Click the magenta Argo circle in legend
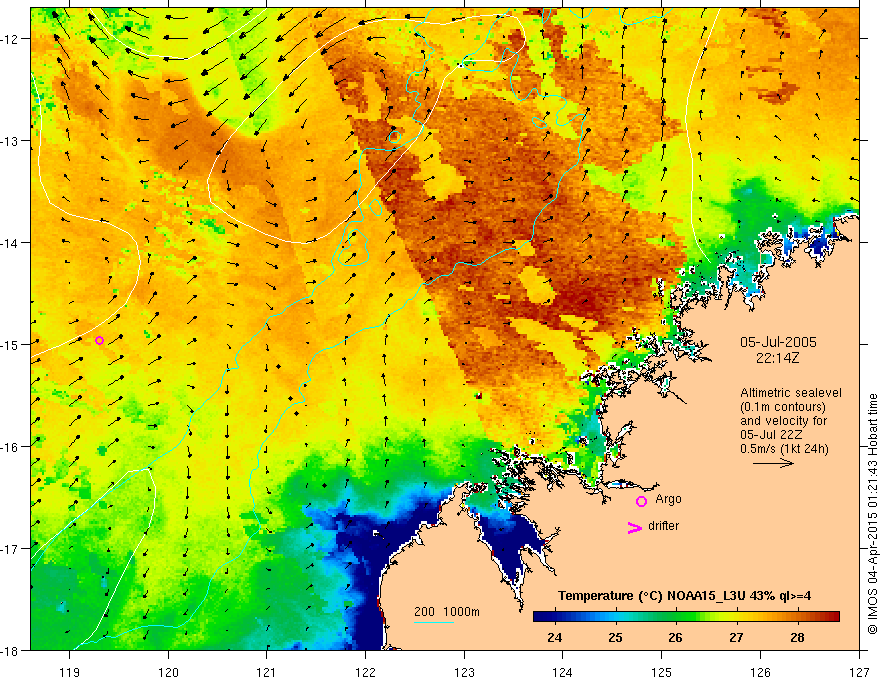The width and height of the screenshot is (880, 680). (x=641, y=501)
